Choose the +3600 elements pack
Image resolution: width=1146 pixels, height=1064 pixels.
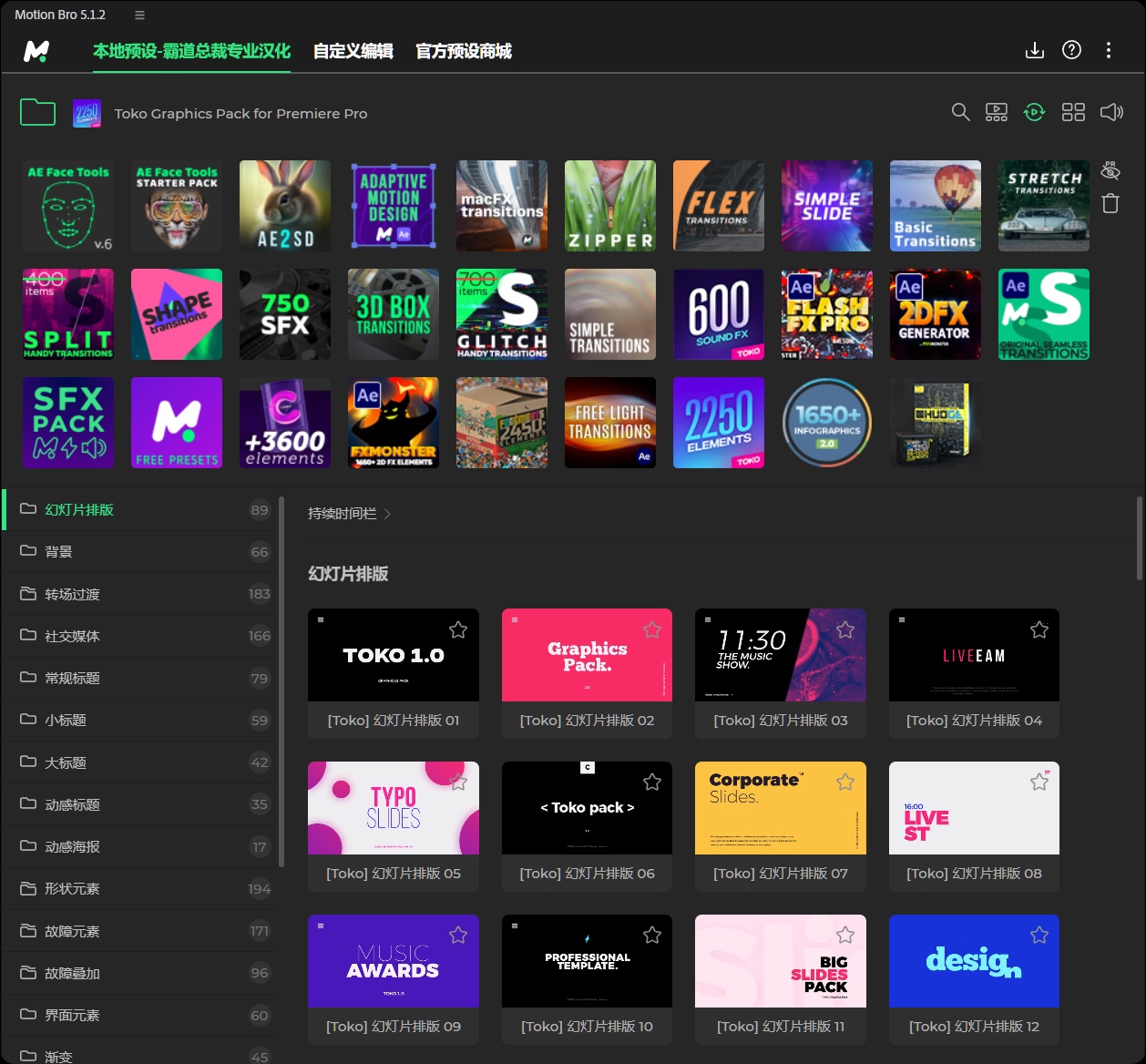(x=285, y=423)
